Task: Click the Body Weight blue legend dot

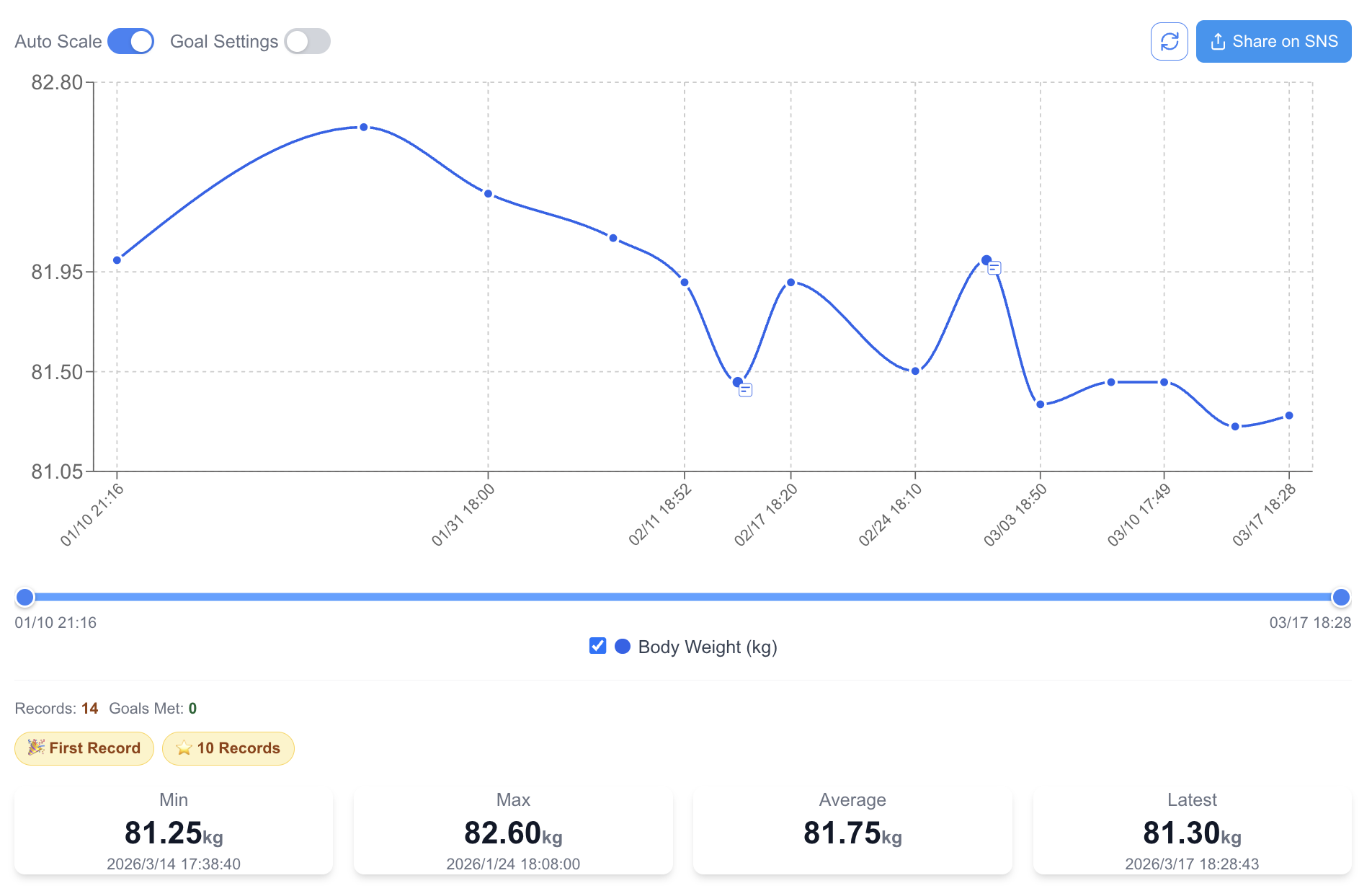Action: tap(623, 646)
